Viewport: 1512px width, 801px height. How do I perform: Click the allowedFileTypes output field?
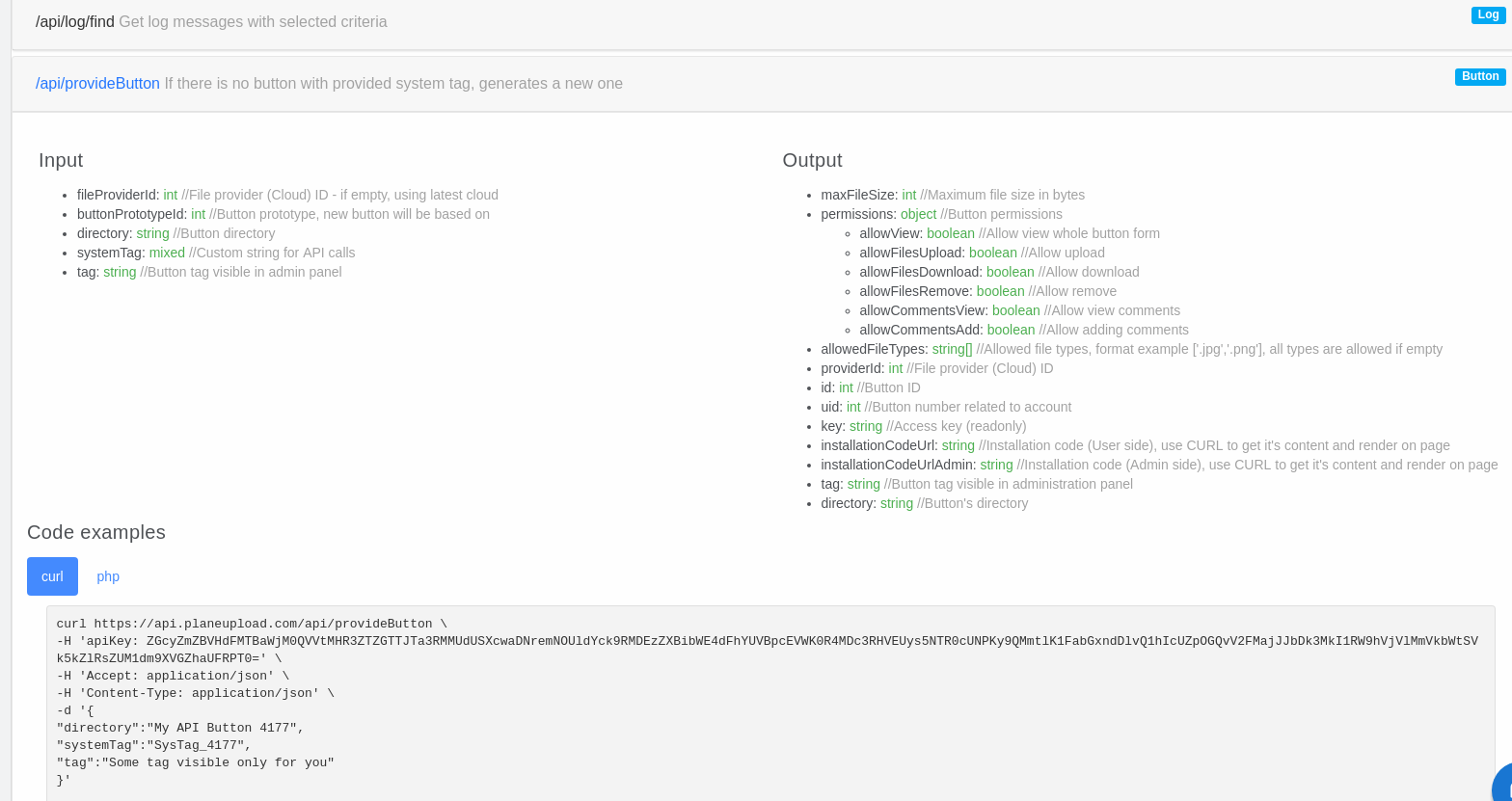[1131, 349]
